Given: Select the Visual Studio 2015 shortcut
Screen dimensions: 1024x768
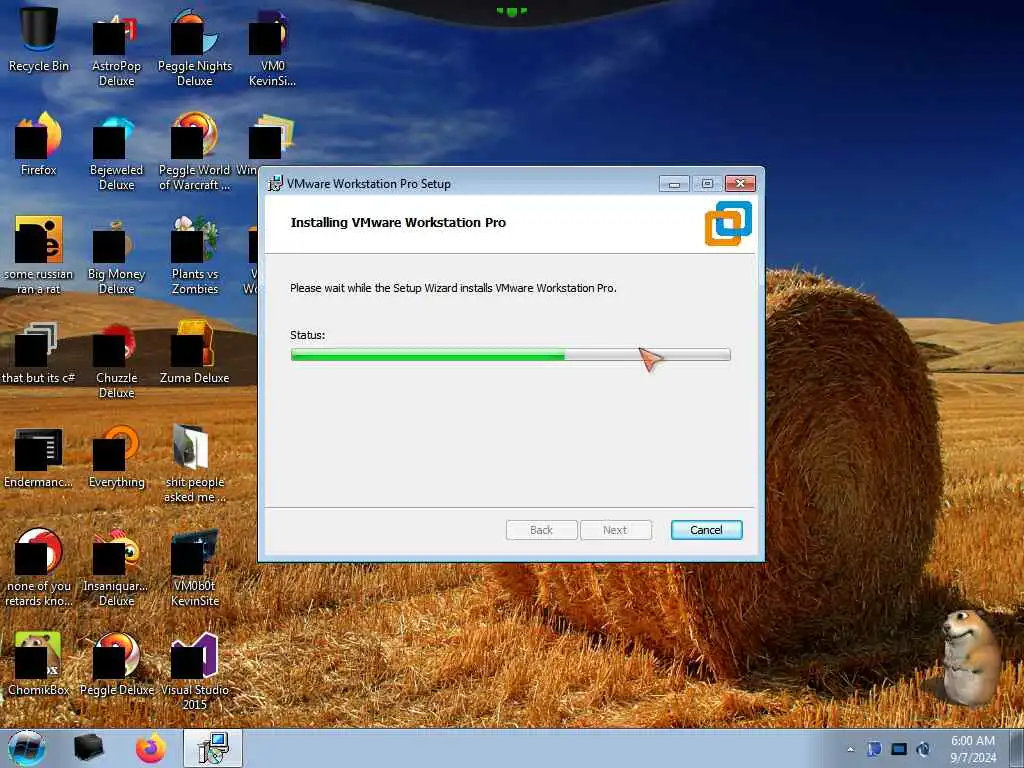Looking at the screenshot, I should tap(195, 671).
